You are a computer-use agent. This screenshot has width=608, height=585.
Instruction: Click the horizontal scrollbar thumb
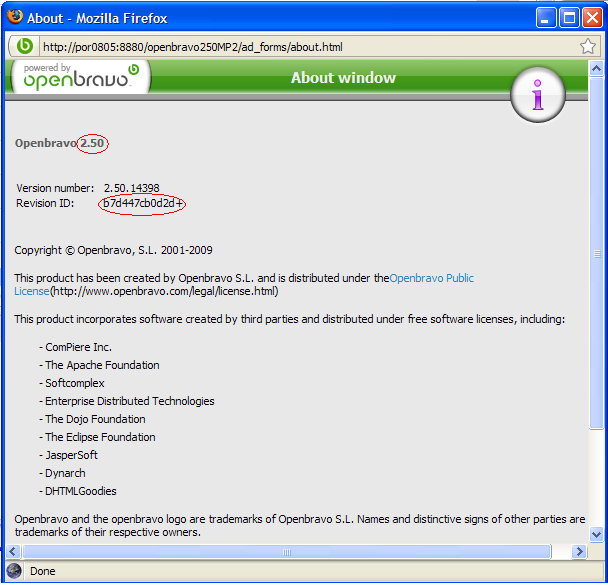287,552
